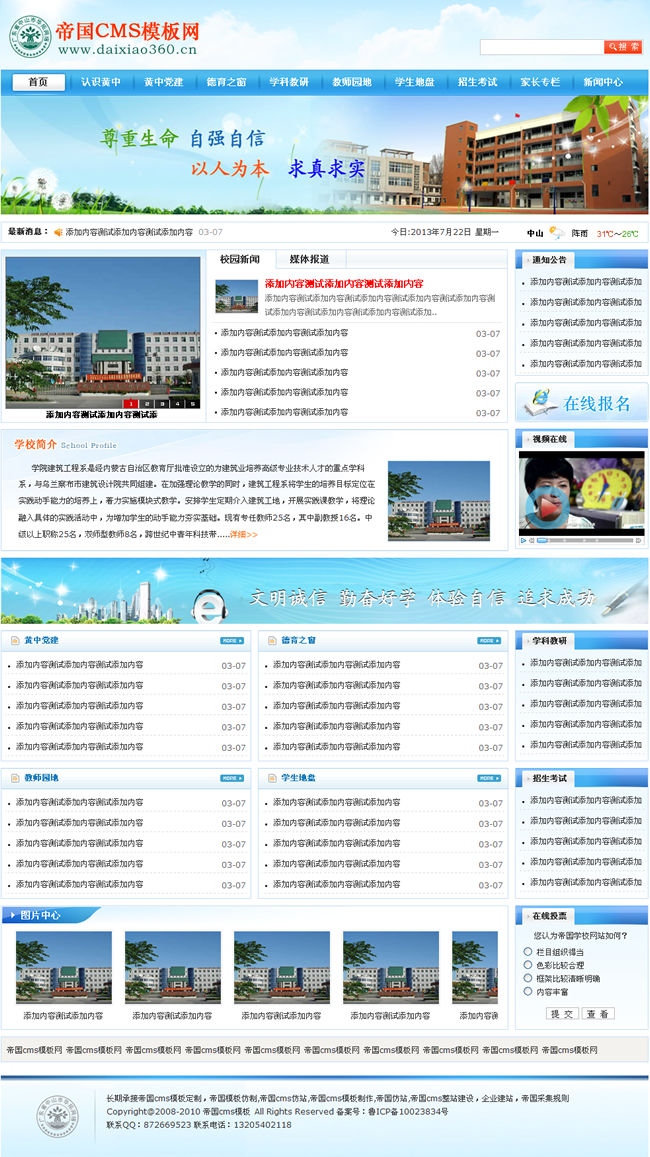This screenshot has height=1157, width=650.
Task: Open the 招生考试 navigation menu item
Action: pos(477,82)
